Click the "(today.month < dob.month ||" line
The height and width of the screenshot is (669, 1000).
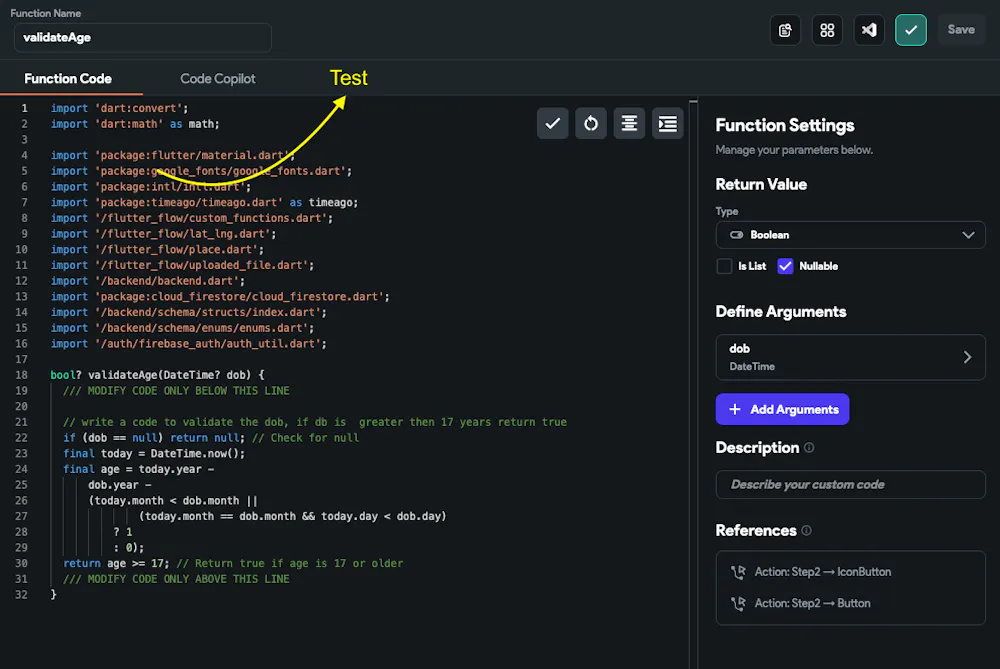pos(173,501)
